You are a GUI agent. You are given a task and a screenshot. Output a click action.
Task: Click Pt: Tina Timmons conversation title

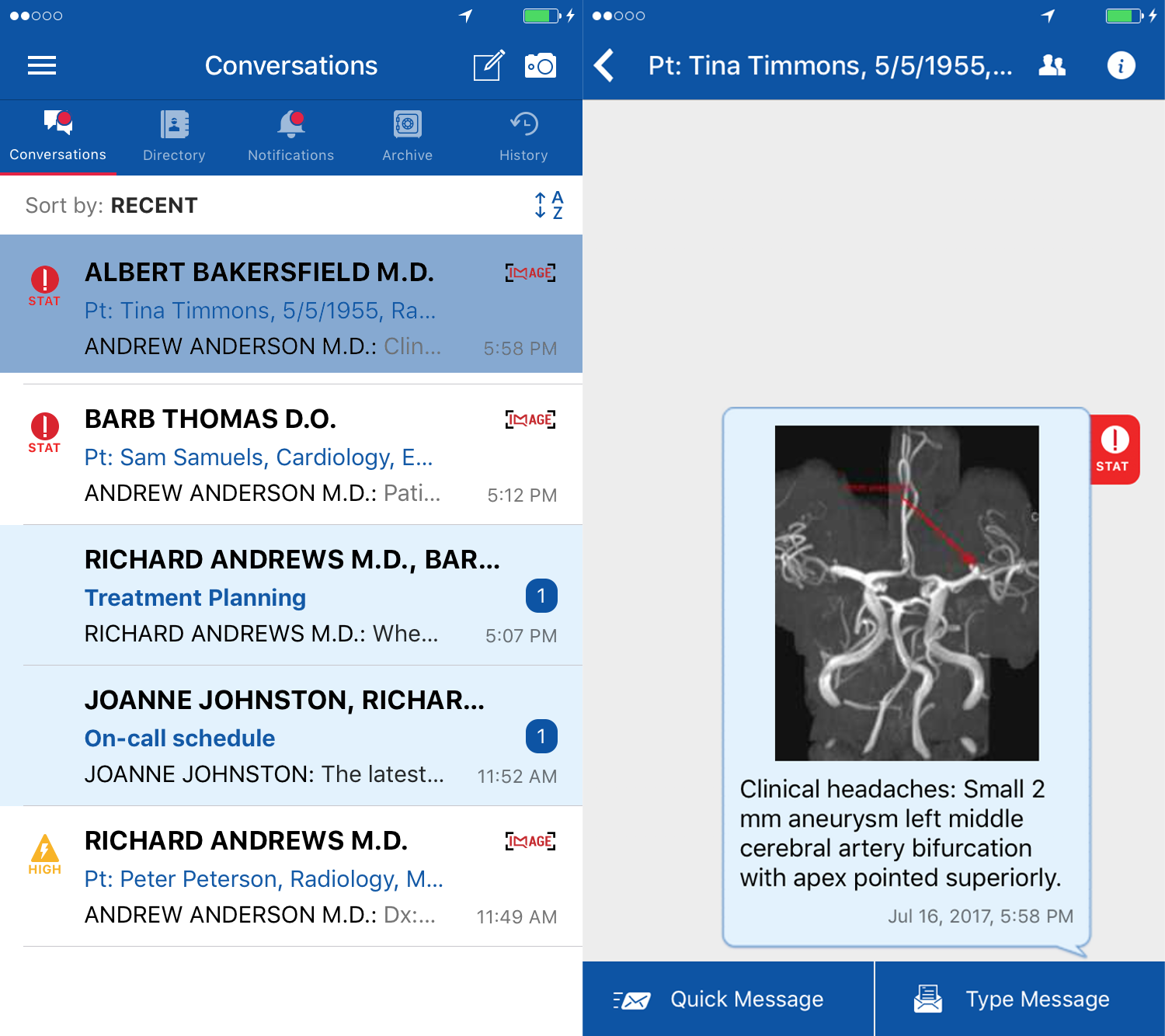click(830, 66)
